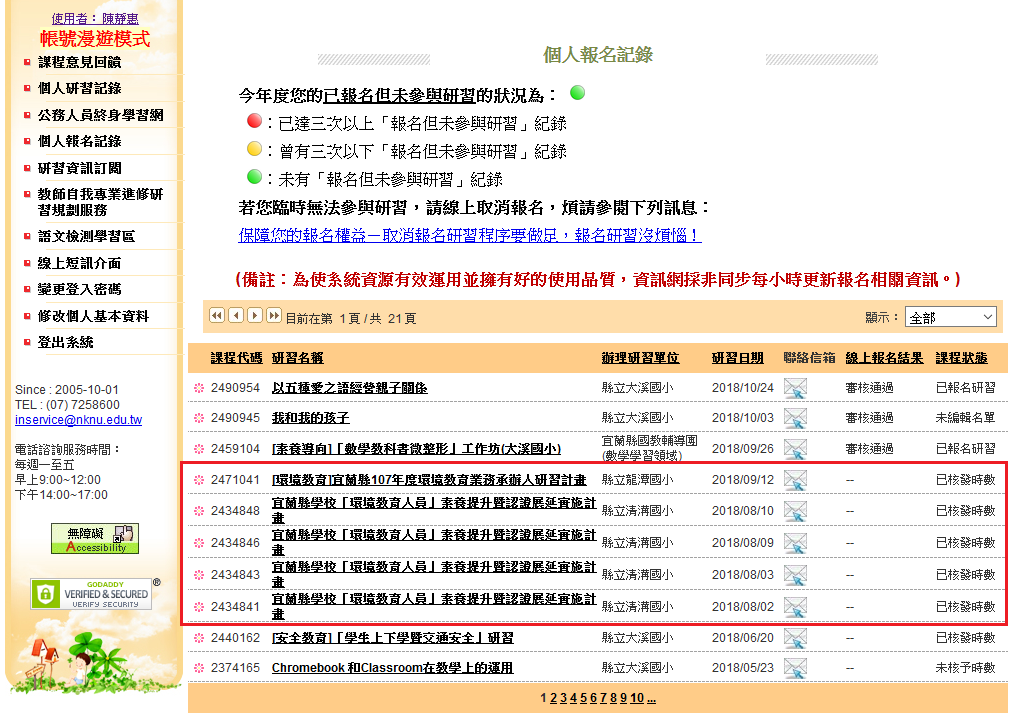Open 修改個人基本資料 sidebar item
Image resolution: width=1017 pixels, height=719 pixels.
[x=93, y=316]
